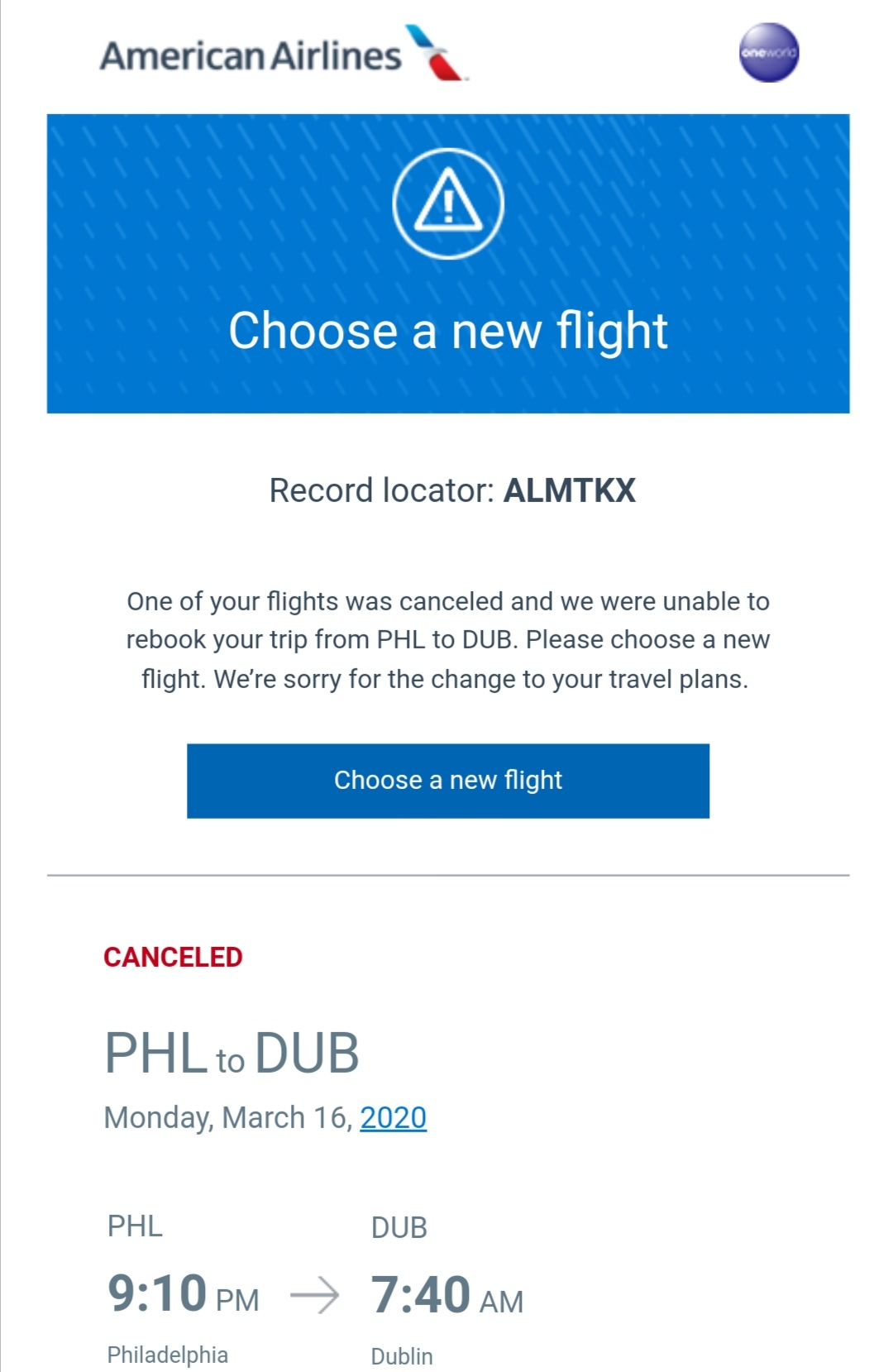Click the Monday, March 16 date text

pos(228,1117)
